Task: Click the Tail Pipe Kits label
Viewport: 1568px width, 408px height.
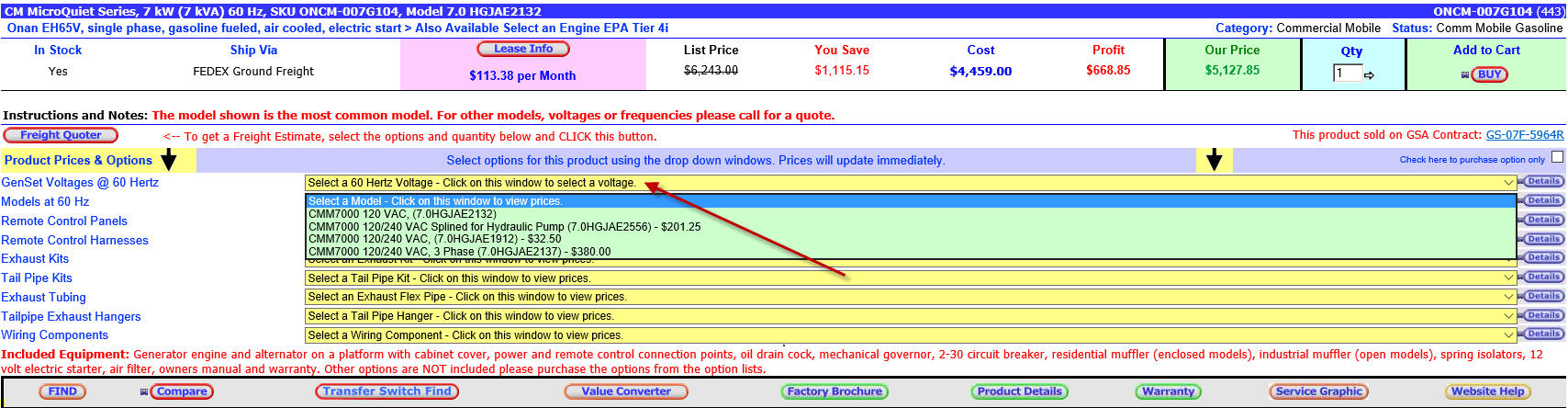Action: point(37,278)
